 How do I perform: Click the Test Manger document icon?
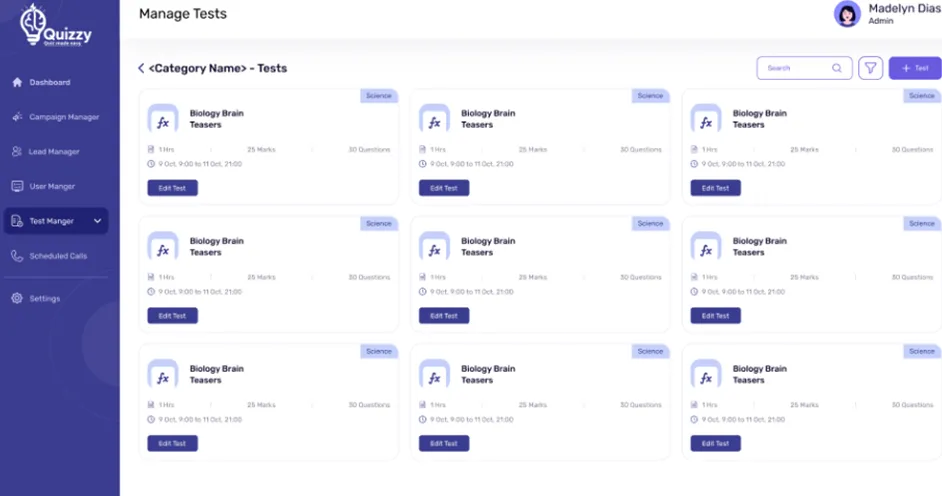point(17,221)
